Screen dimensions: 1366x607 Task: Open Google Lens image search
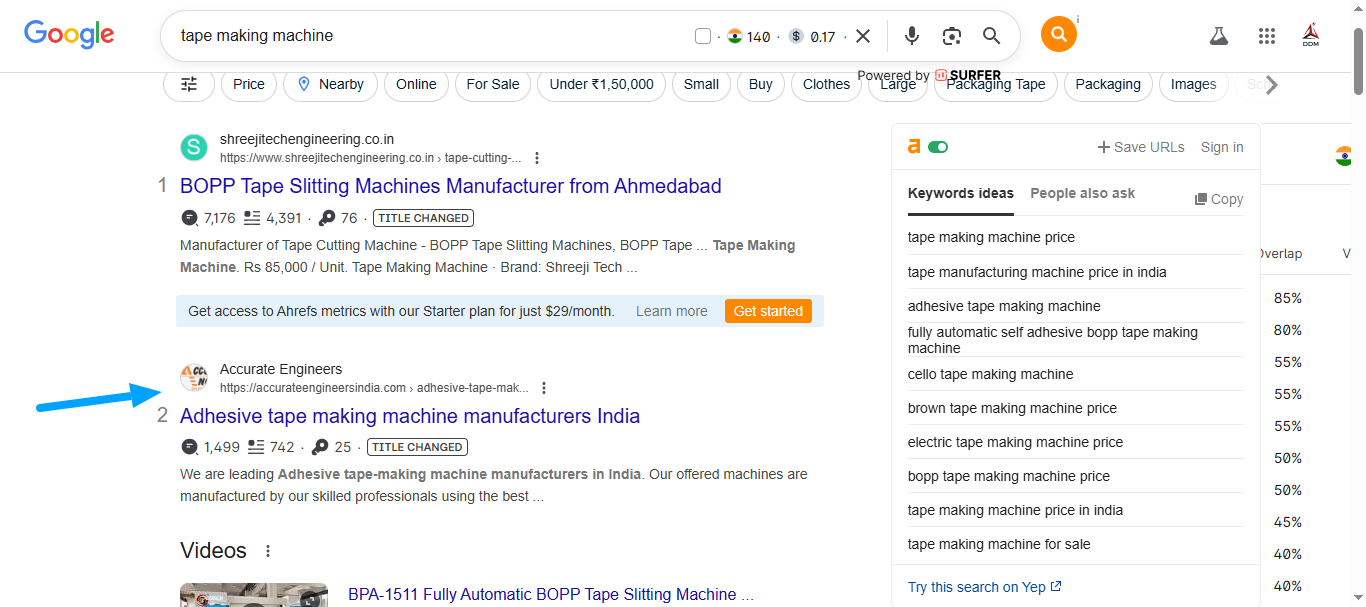tap(951, 36)
